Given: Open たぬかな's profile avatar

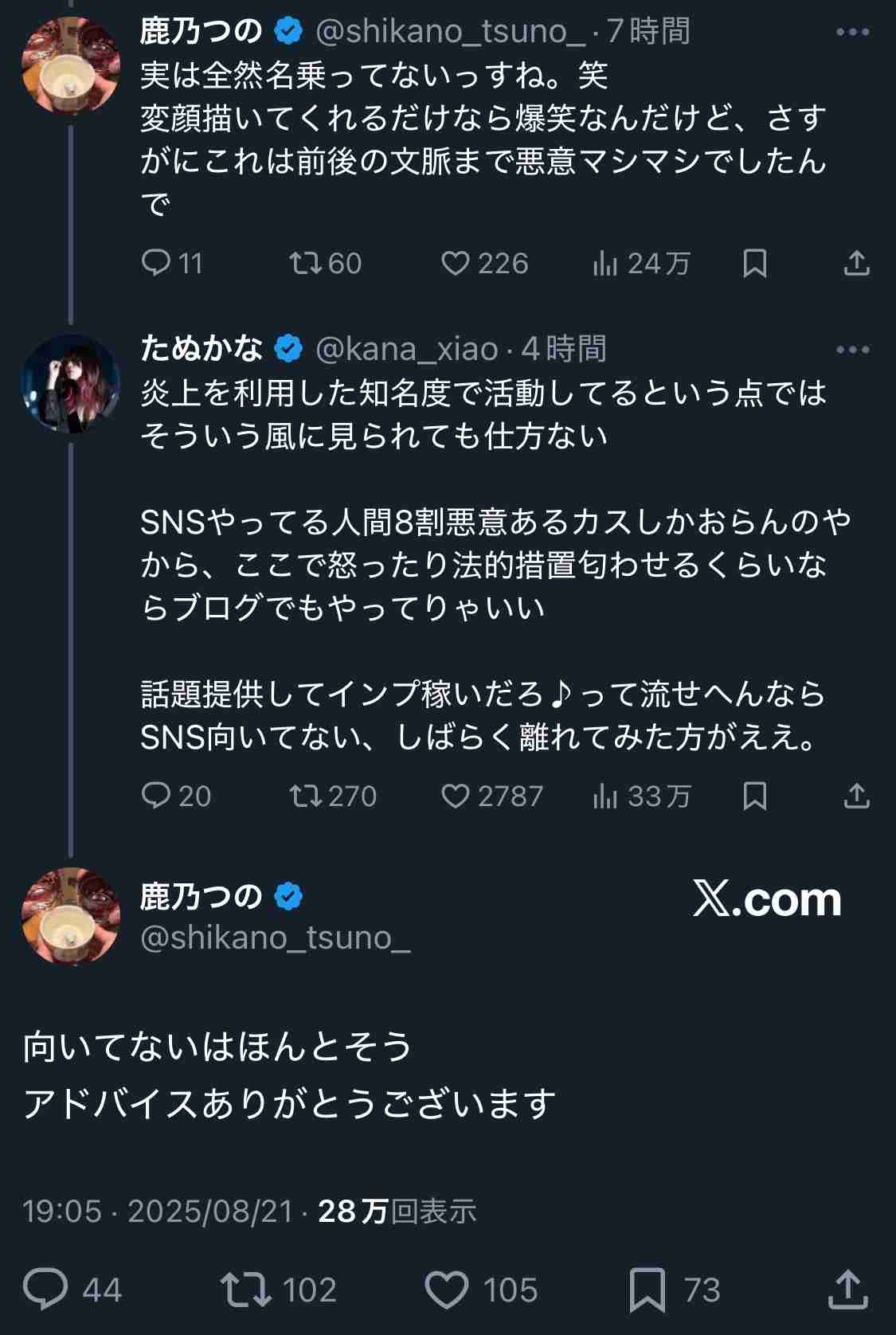Looking at the screenshot, I should (x=70, y=384).
